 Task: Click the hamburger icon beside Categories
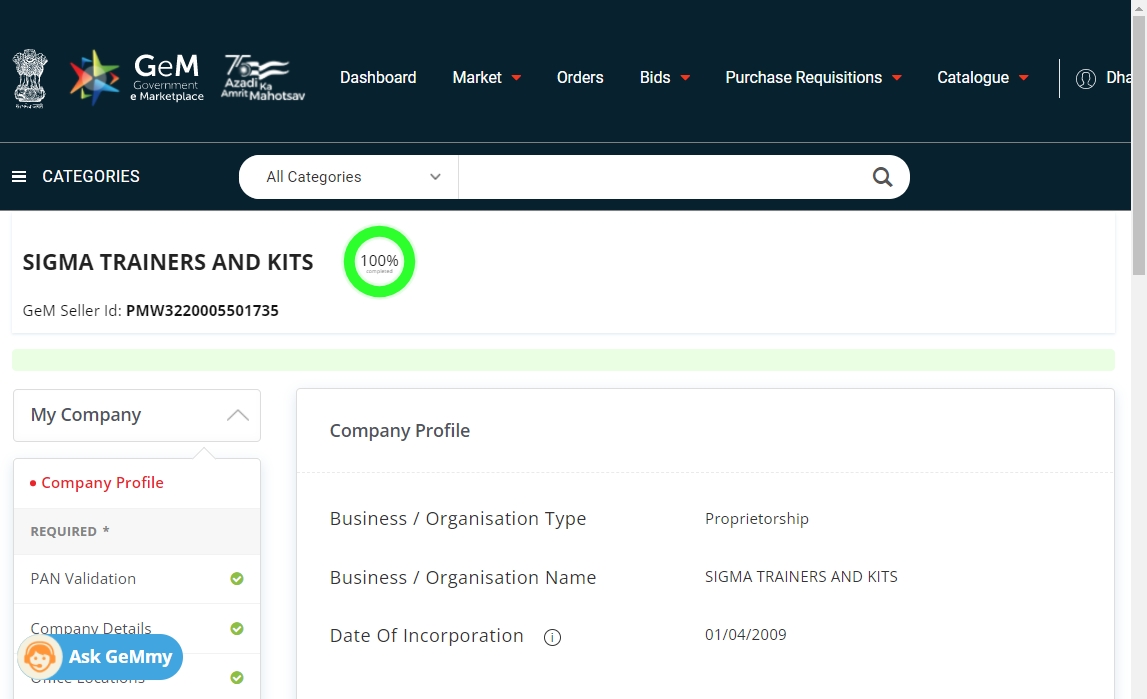click(x=19, y=177)
